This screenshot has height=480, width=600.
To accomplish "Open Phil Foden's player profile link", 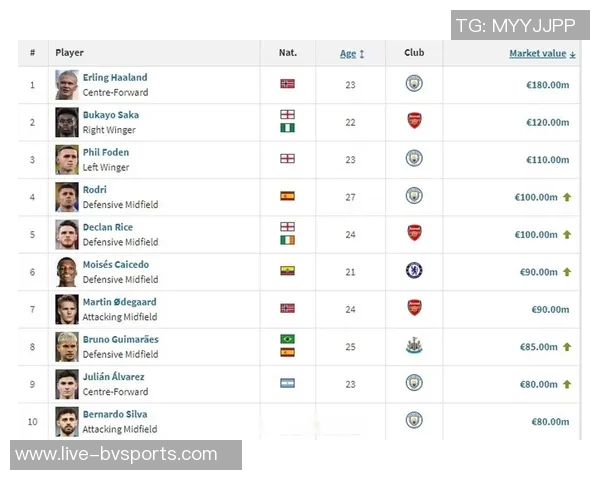I will [106, 152].
